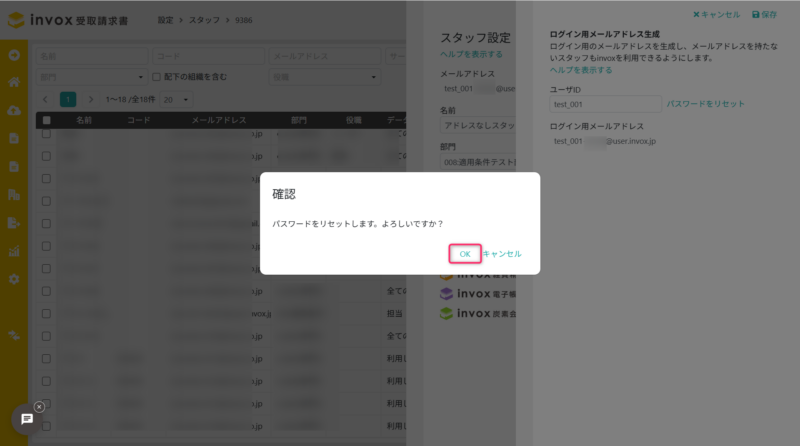Viewport: 800px width, 446px height.
Task: Open the 部門 field 008:適用条件テスト
Action: 478,162
